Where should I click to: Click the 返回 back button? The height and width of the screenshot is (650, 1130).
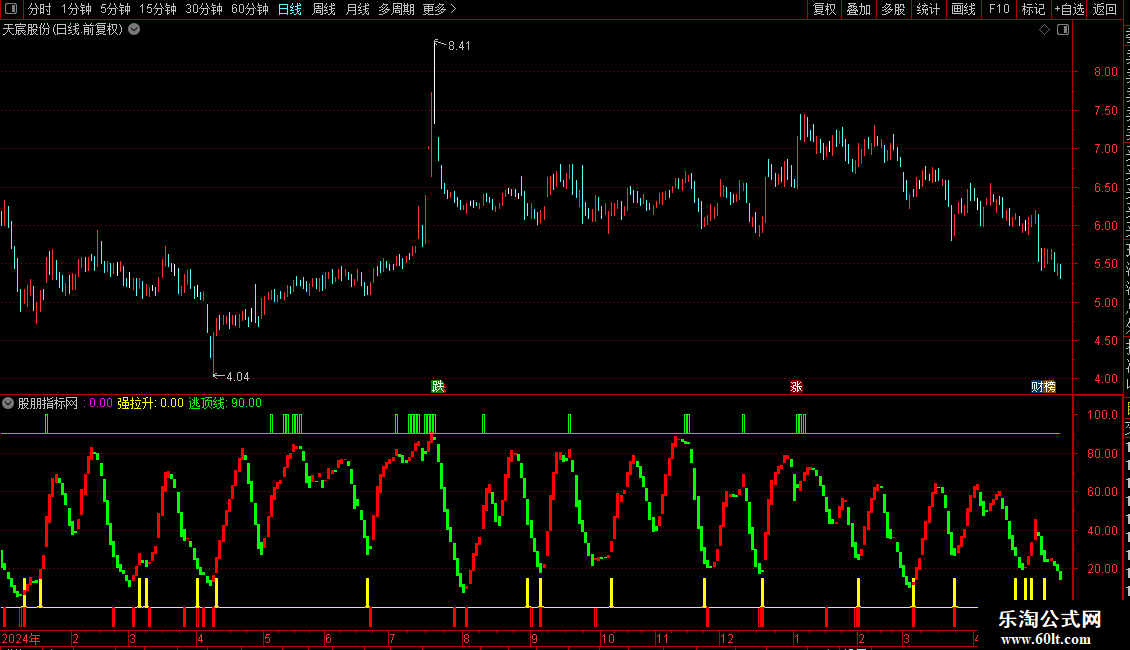1105,9
